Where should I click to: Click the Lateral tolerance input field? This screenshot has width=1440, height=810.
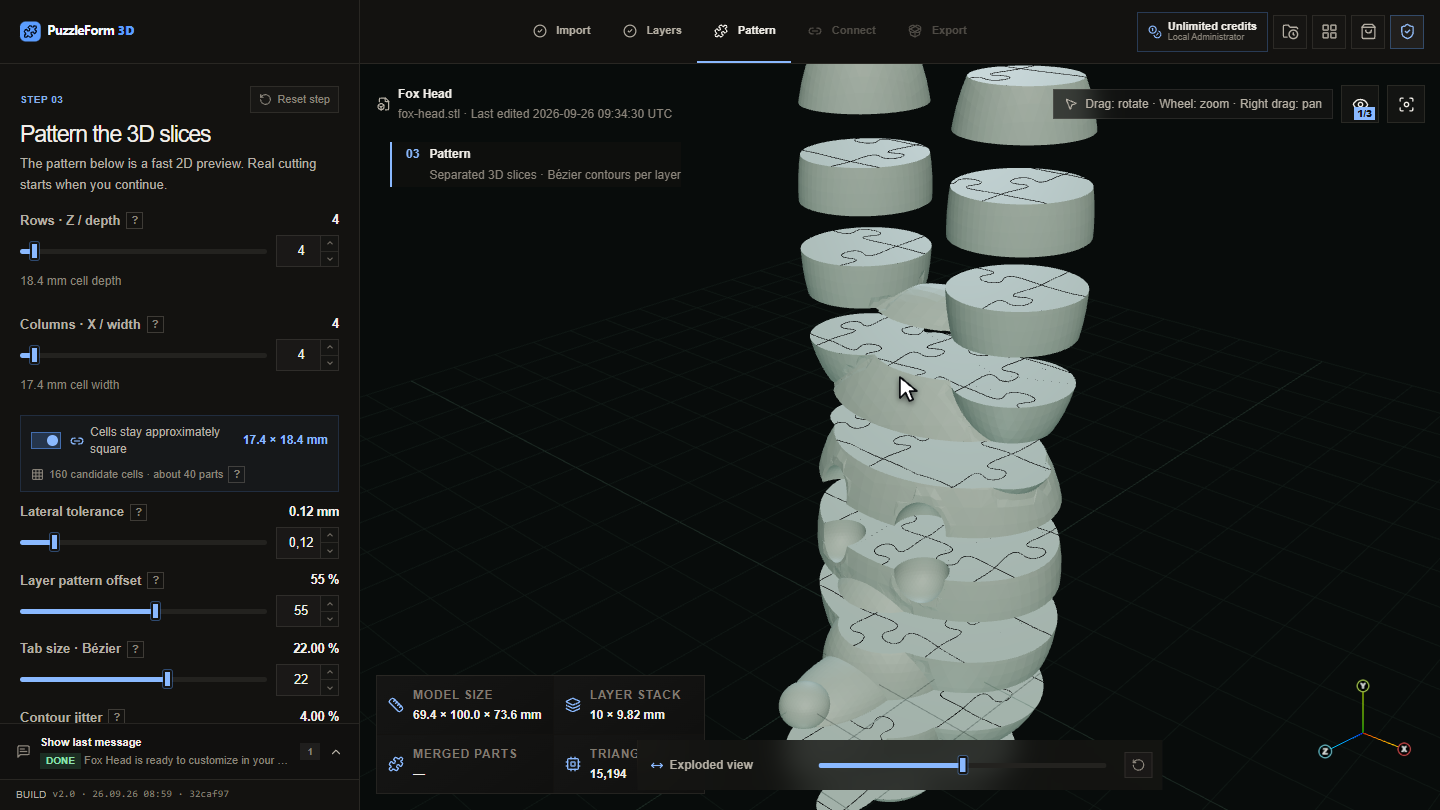pyautogui.click(x=299, y=543)
